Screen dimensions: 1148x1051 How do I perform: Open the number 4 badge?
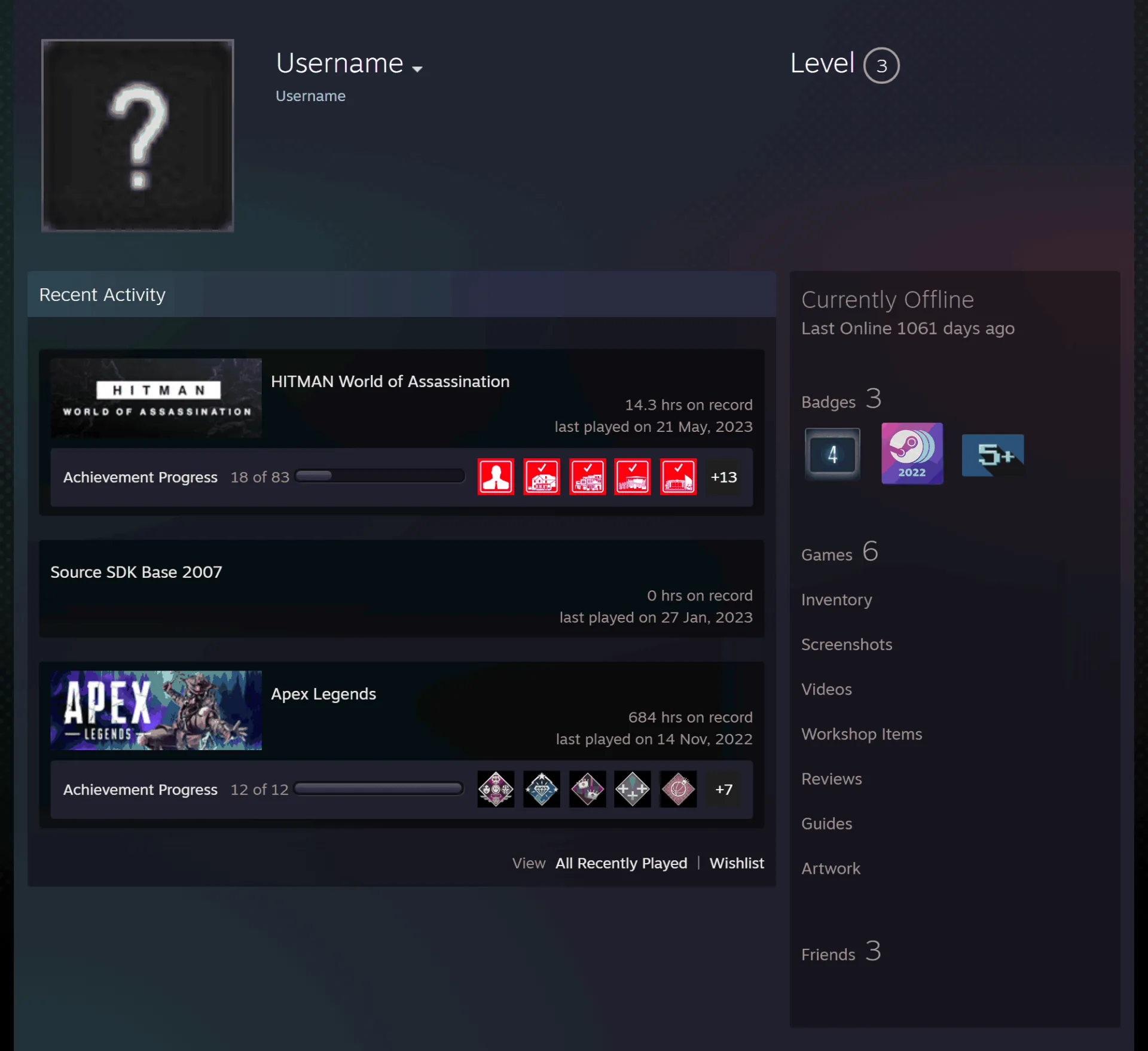tap(832, 454)
